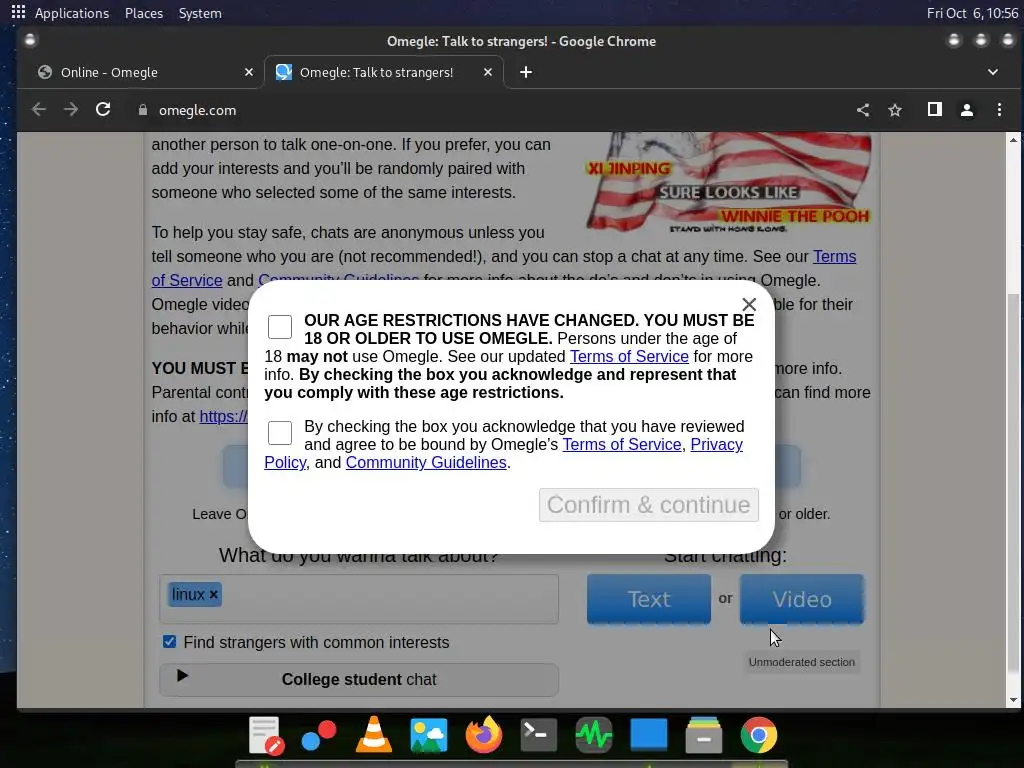Open the blue desktop square dock icon
The width and height of the screenshot is (1024, 768).
648,735
